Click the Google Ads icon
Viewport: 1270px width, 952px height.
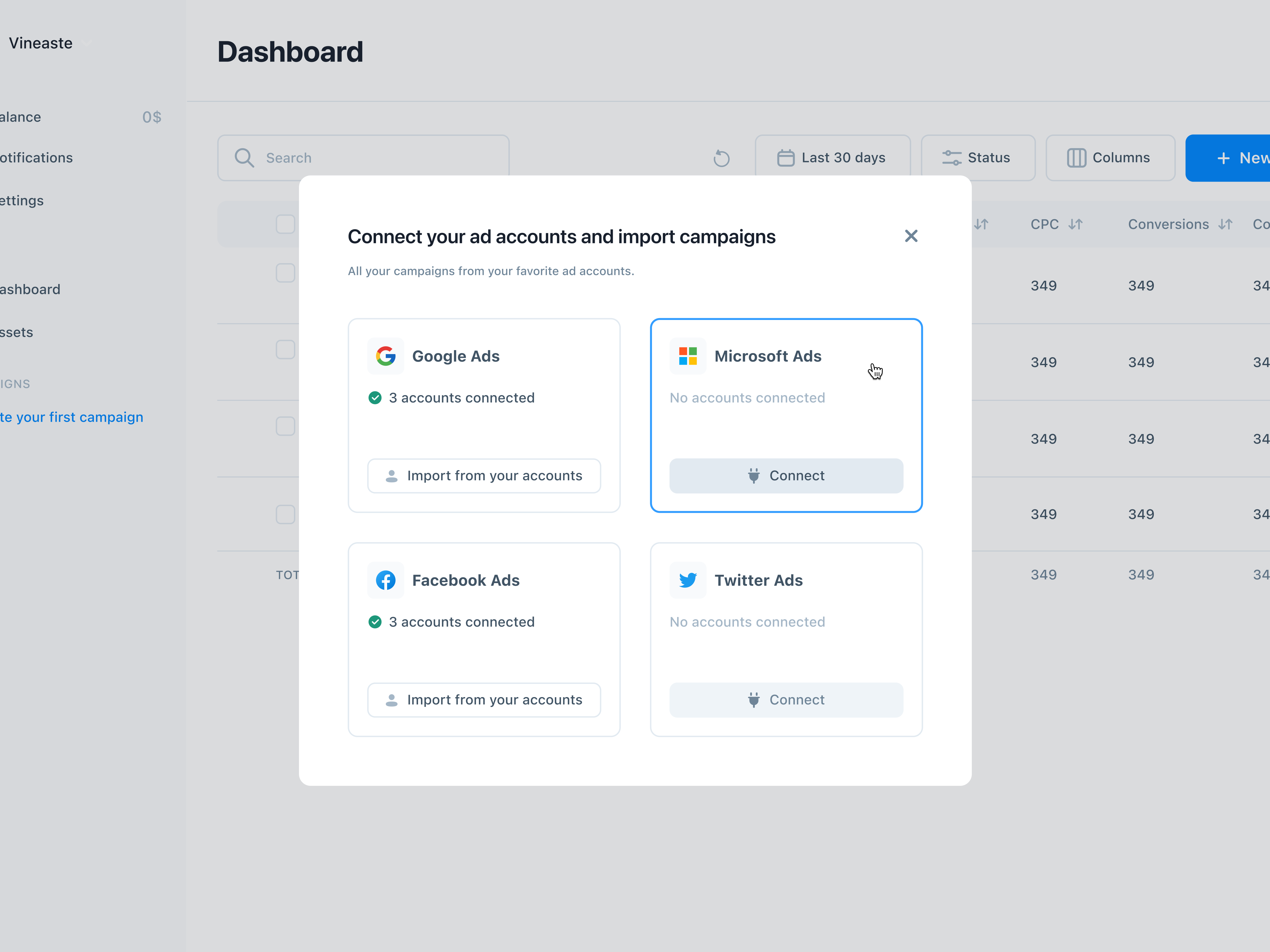click(386, 356)
